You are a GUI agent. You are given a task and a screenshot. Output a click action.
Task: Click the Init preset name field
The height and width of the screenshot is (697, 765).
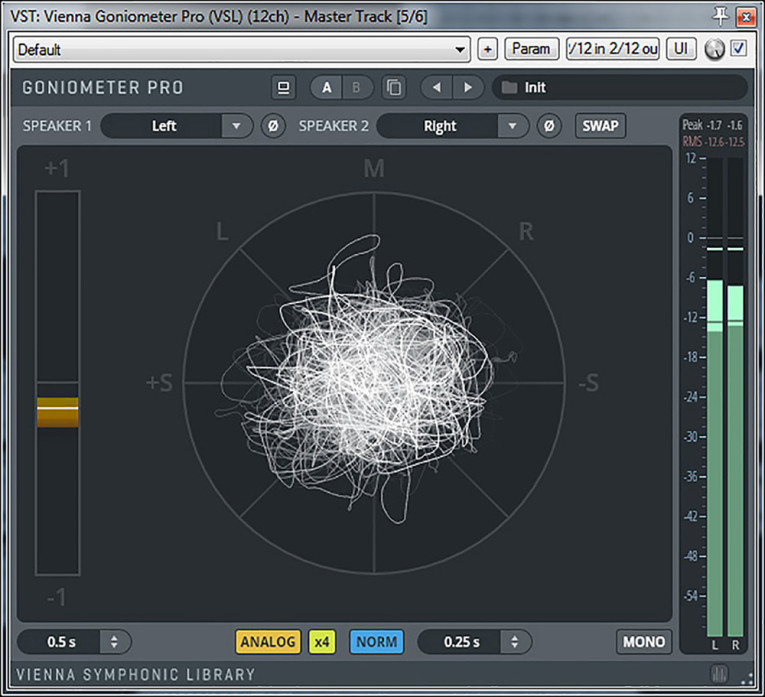tap(620, 88)
